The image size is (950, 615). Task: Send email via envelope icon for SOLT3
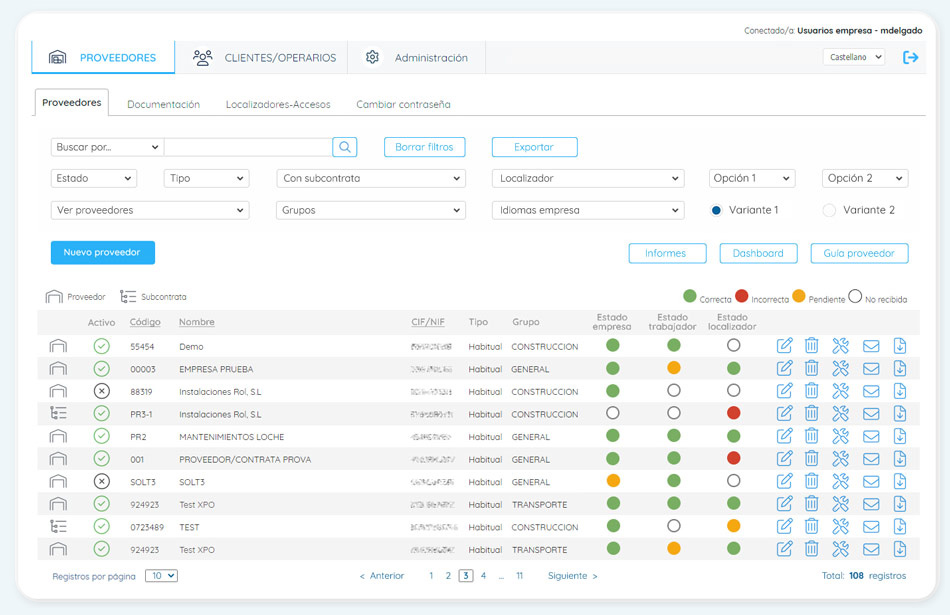tap(871, 482)
